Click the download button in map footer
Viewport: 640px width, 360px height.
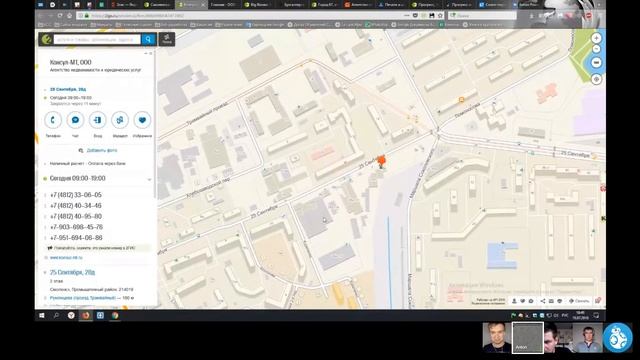(x=579, y=301)
